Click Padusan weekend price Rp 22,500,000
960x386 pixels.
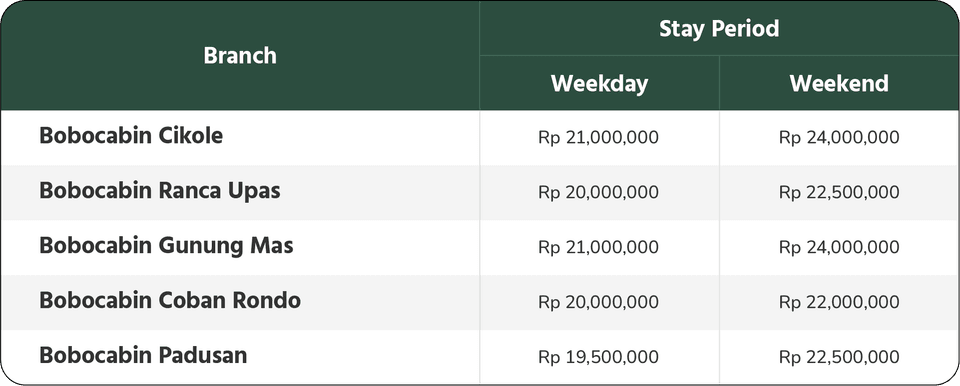[839, 357]
